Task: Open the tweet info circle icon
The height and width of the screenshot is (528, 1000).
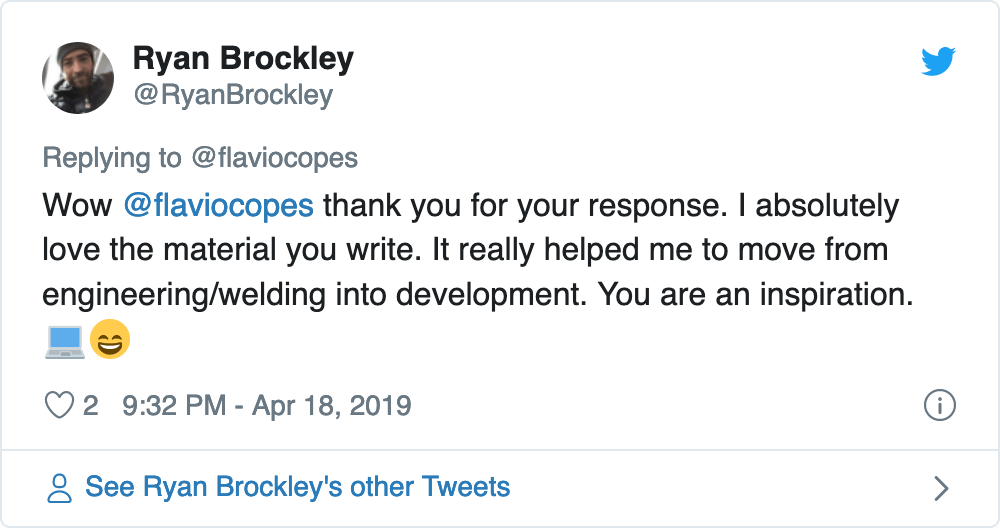Action: click(x=940, y=406)
